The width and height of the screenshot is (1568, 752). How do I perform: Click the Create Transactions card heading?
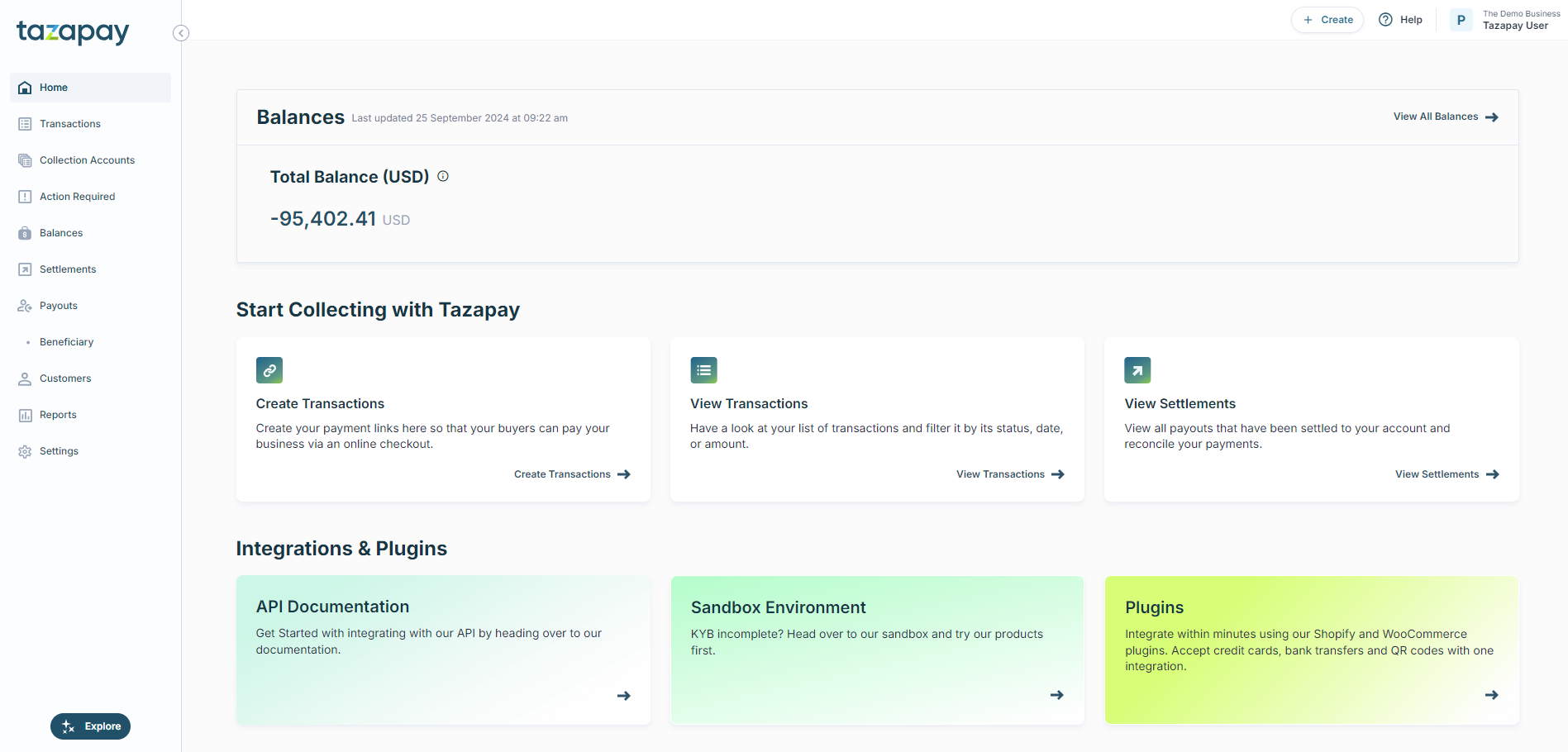(320, 403)
